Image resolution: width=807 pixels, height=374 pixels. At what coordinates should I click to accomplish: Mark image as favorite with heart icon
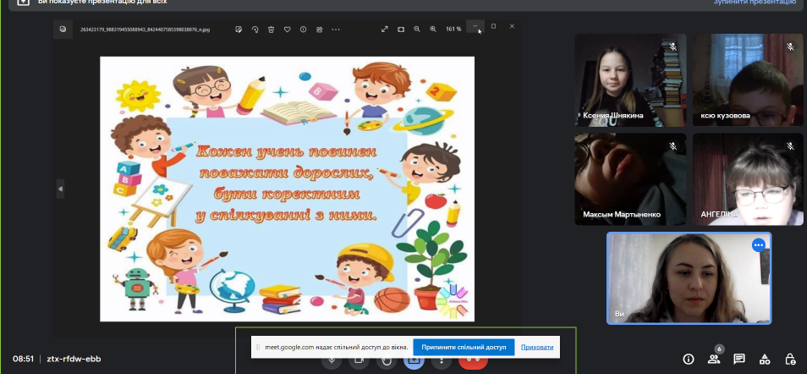click(x=287, y=29)
